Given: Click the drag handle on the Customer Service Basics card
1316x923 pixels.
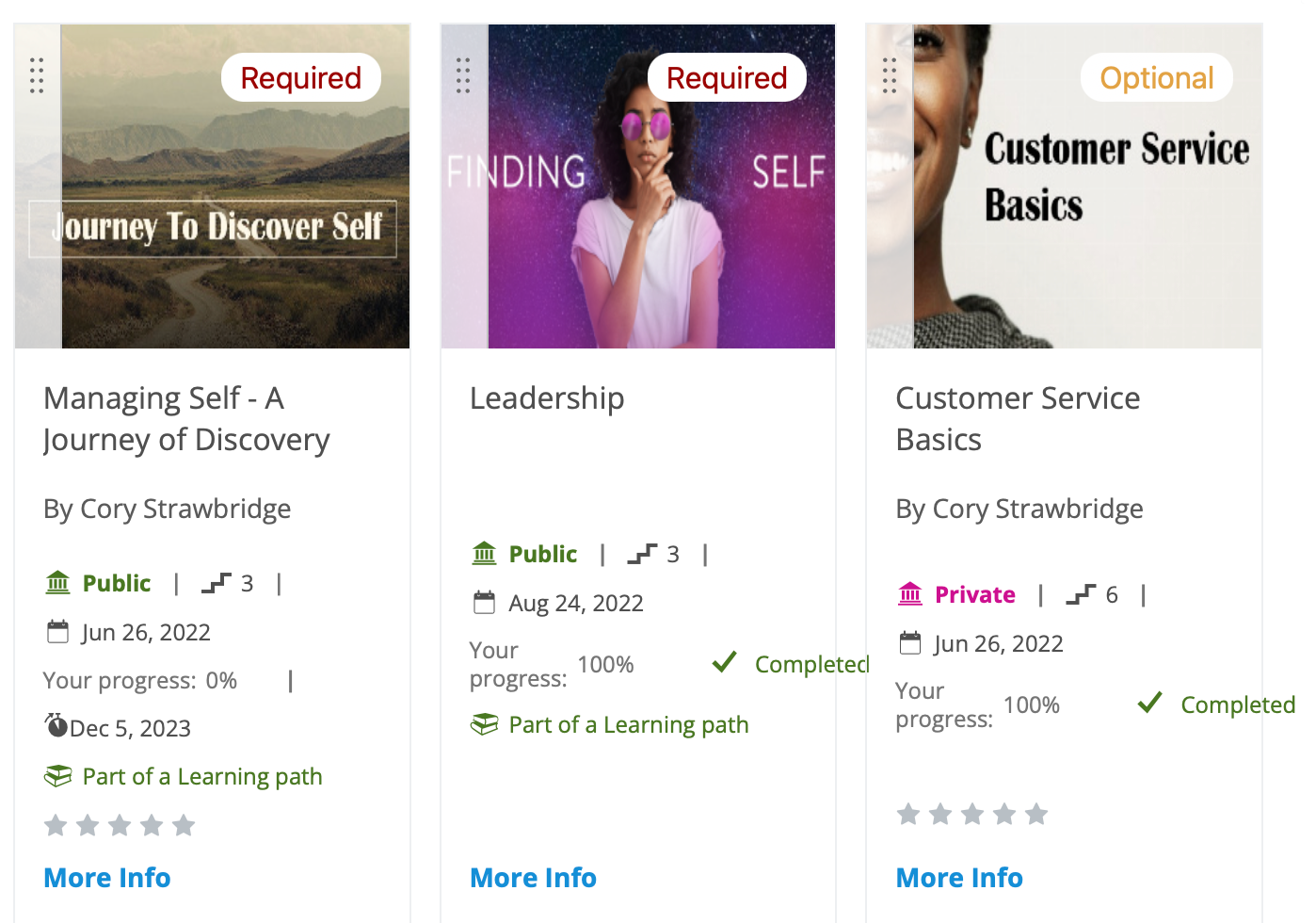Looking at the screenshot, I should click(889, 77).
